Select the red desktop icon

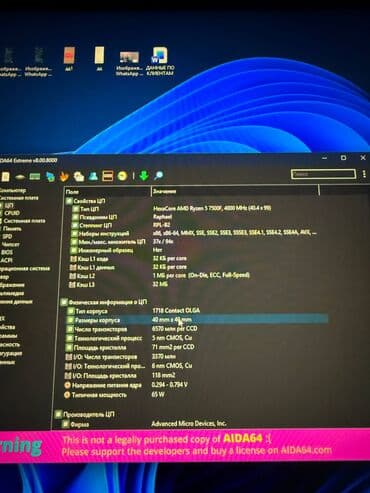69,59
